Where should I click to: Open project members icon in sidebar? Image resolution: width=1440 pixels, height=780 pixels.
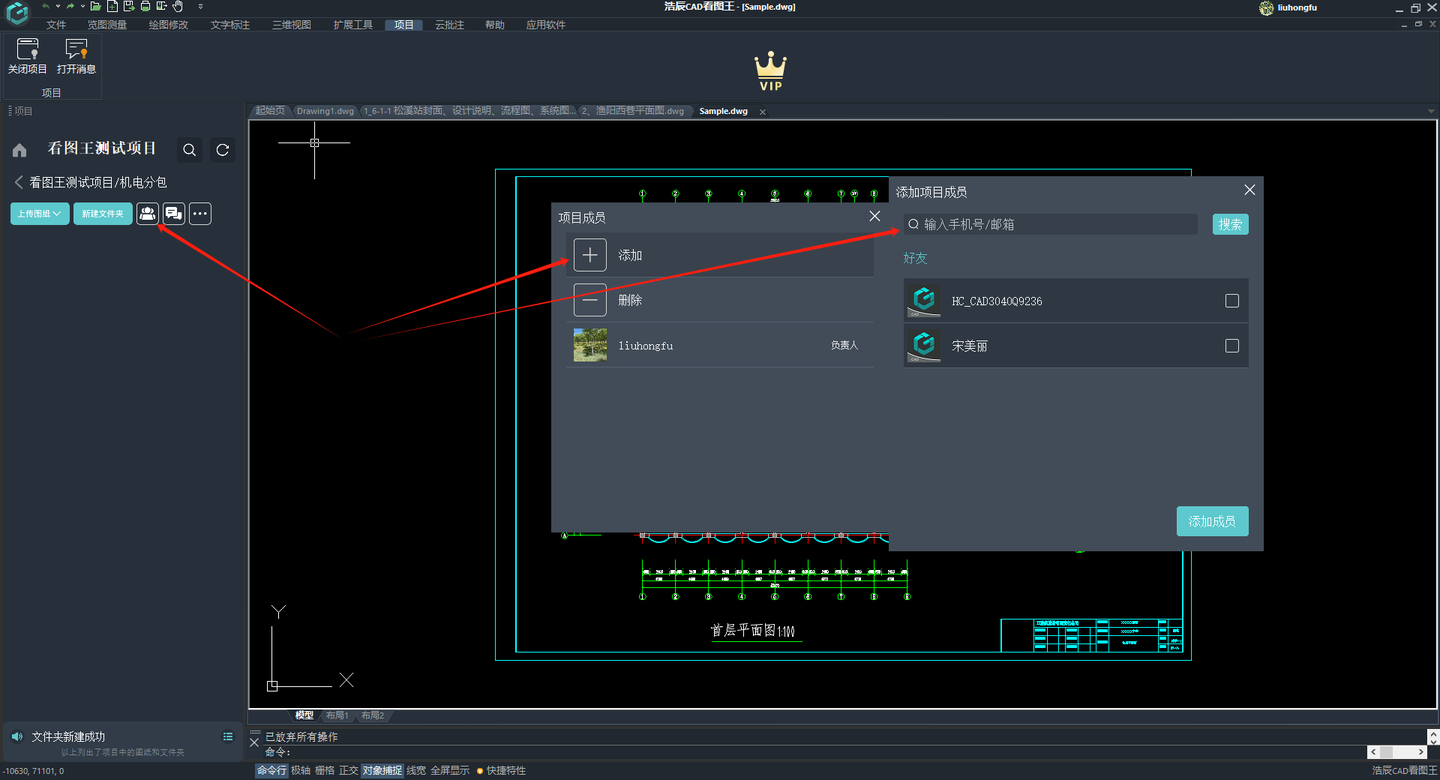[x=148, y=213]
